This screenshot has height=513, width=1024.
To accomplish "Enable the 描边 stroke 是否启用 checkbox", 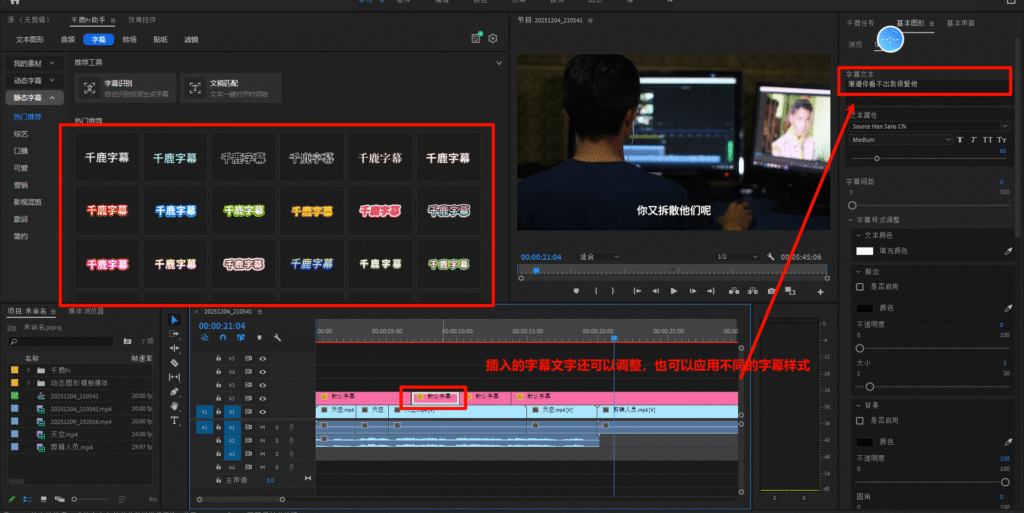I will [x=861, y=287].
